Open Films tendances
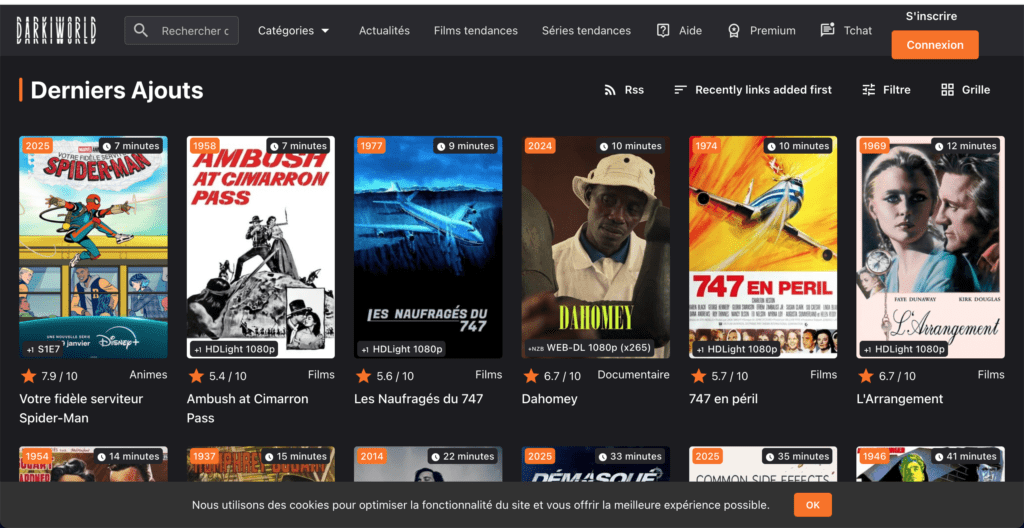This screenshot has height=528, width=1024. click(475, 31)
